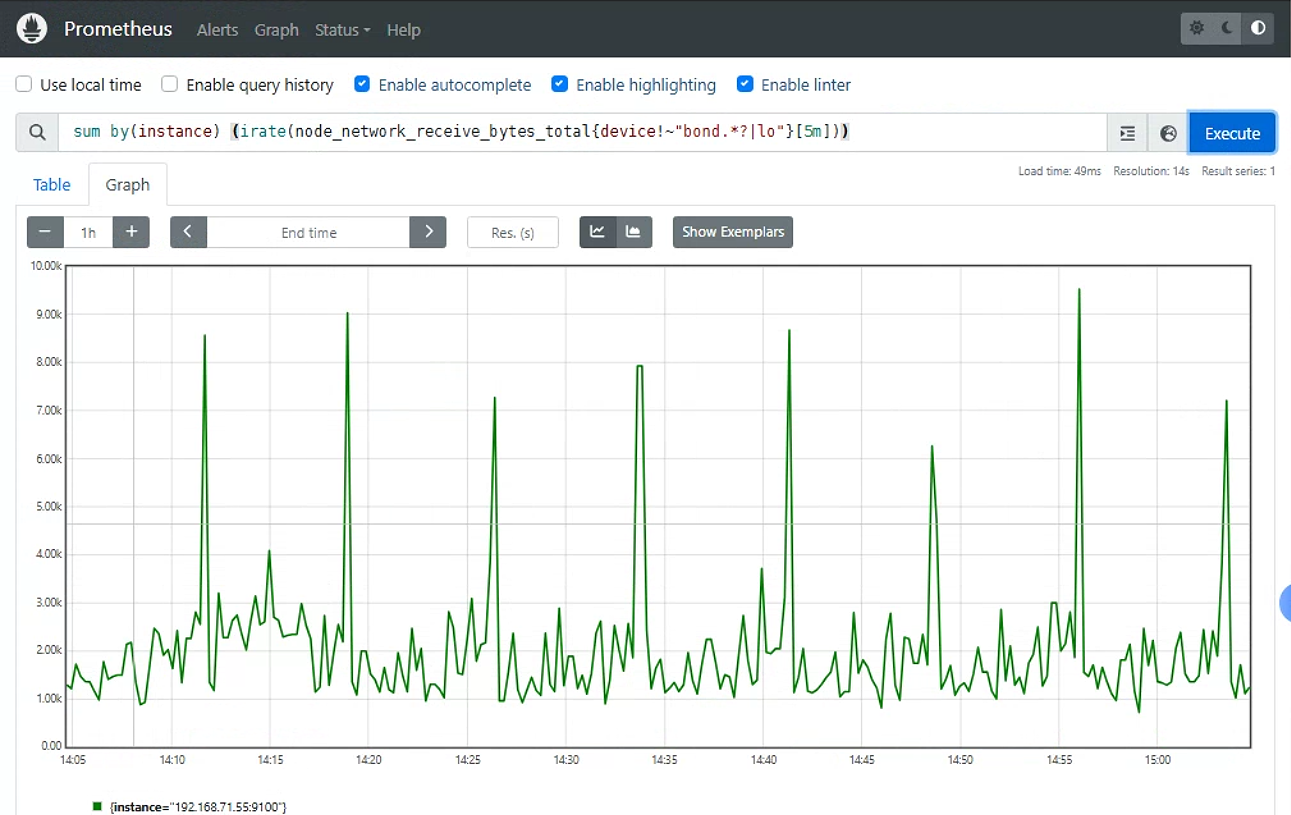This screenshot has height=815, width=1291.
Task: Select the auto contrast theme icon
Action: 1258,28
